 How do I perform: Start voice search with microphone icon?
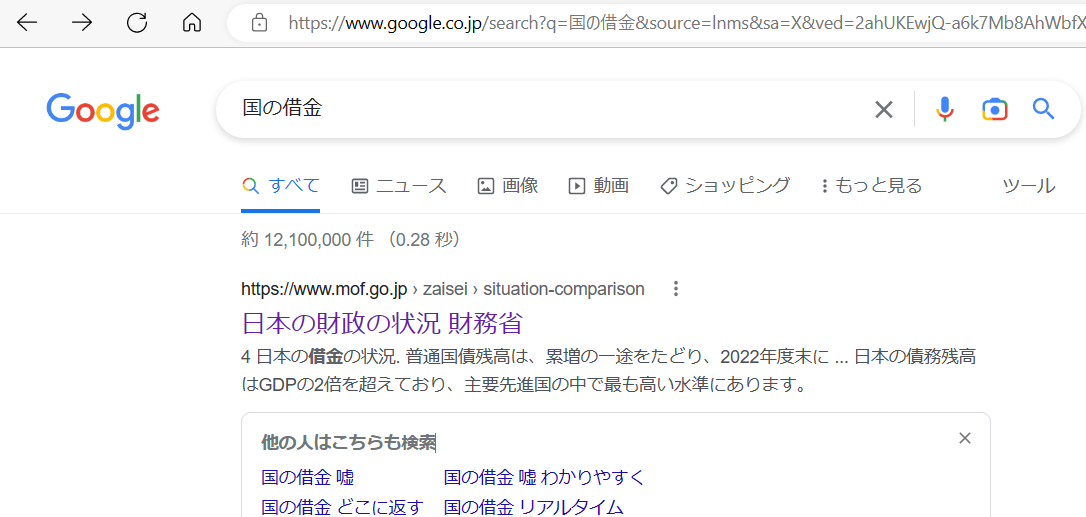pyautogui.click(x=945, y=109)
